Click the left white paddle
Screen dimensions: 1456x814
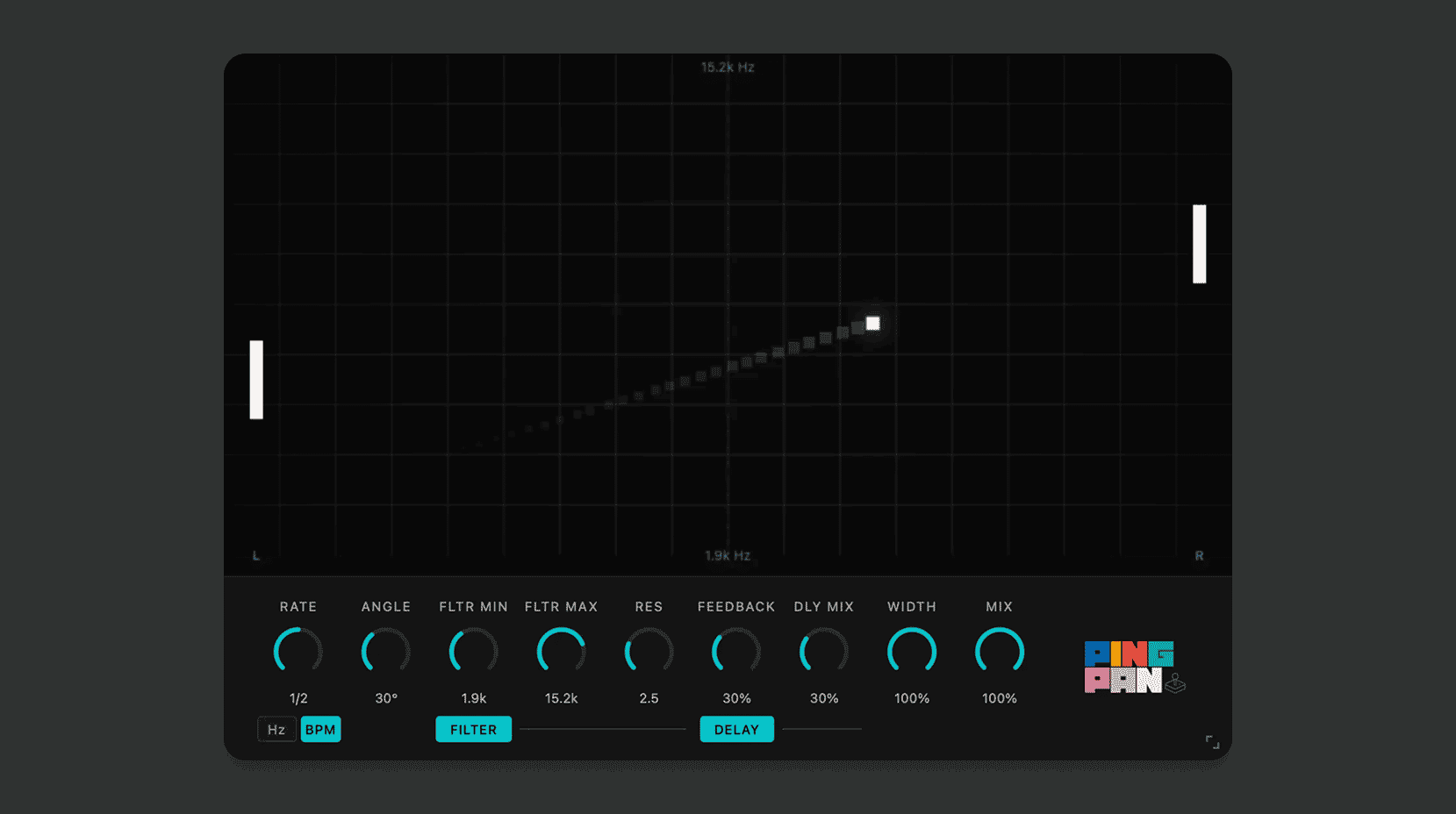pyautogui.click(x=256, y=380)
